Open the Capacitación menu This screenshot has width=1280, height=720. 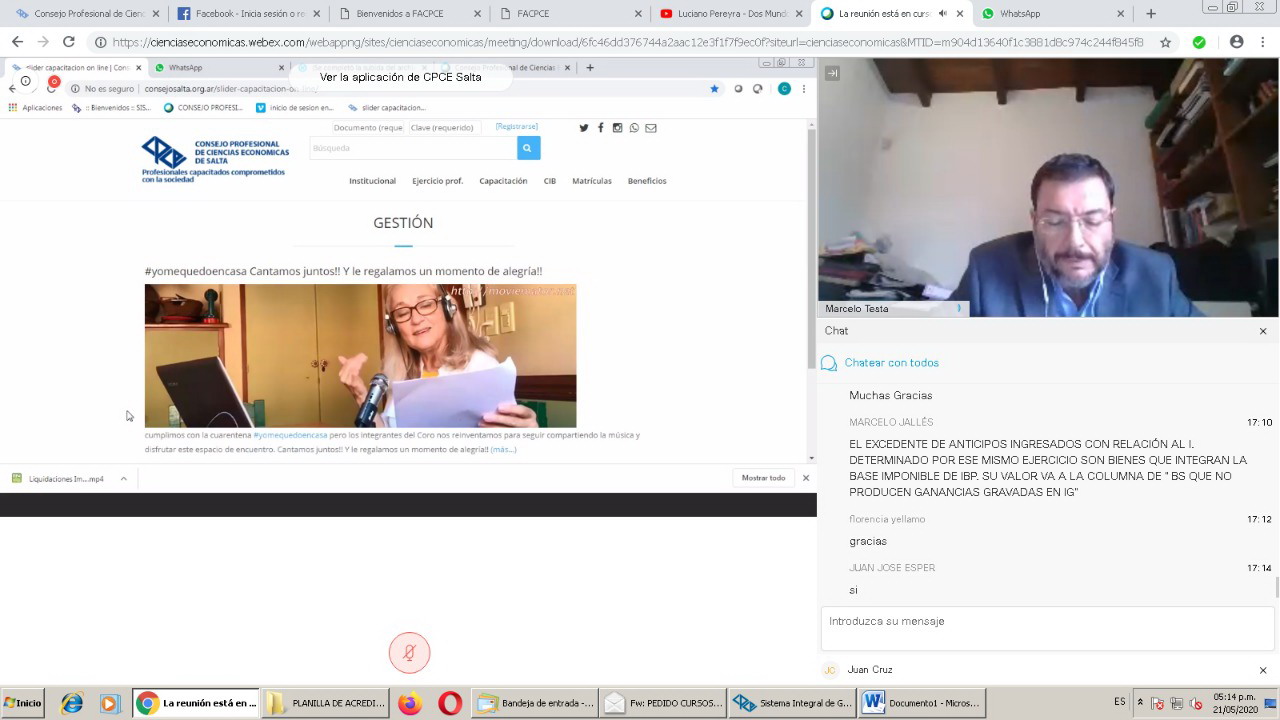pos(503,181)
